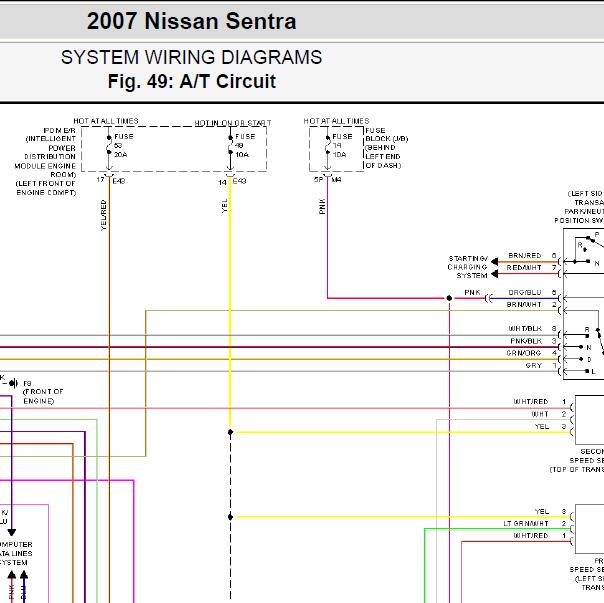604x603 pixels.
Task: Click the vertical "YEL/RED" wire label
Action: [x=103, y=215]
